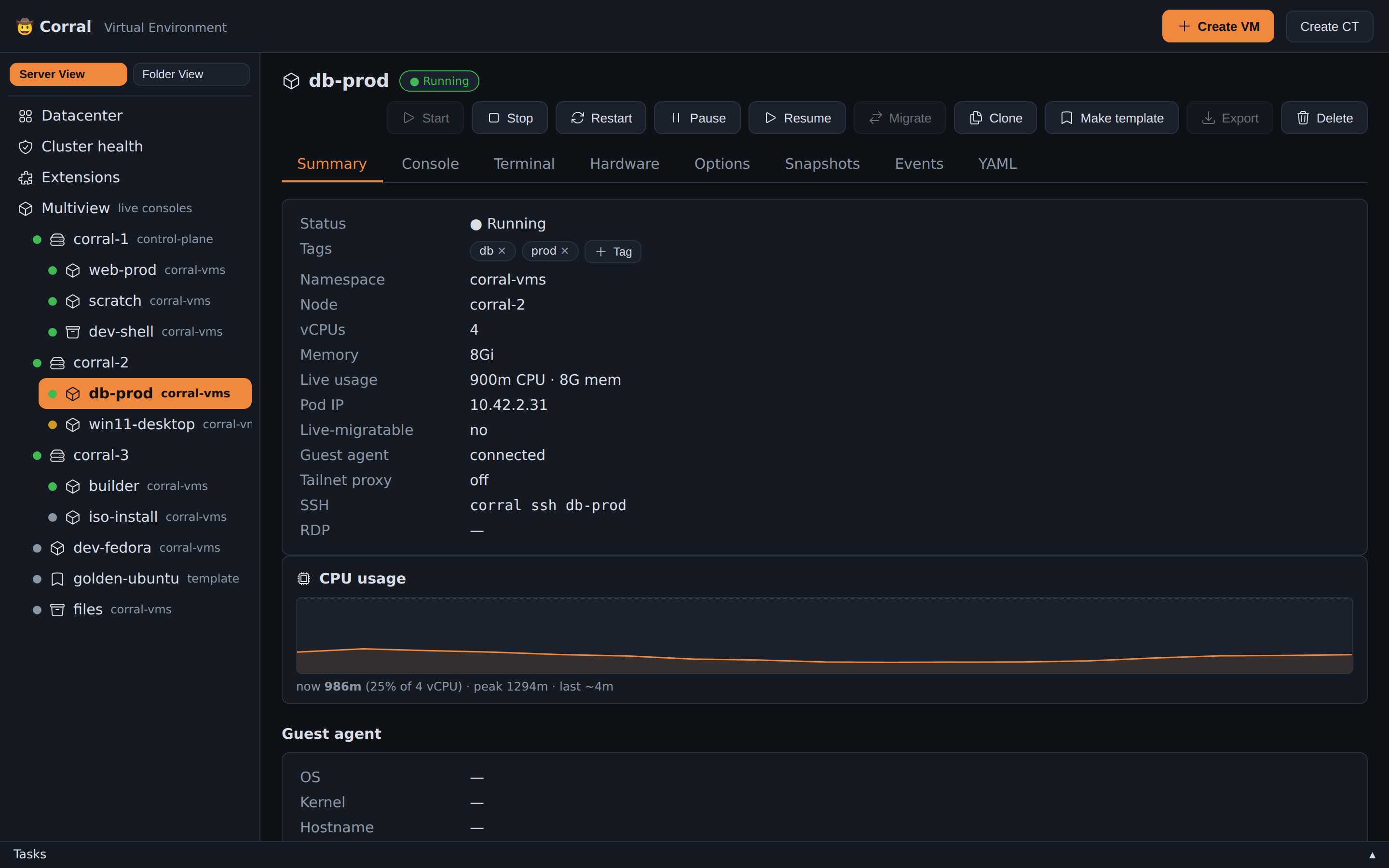
Task: Expand the Tasks panel arrow
Action: click(x=1372, y=855)
